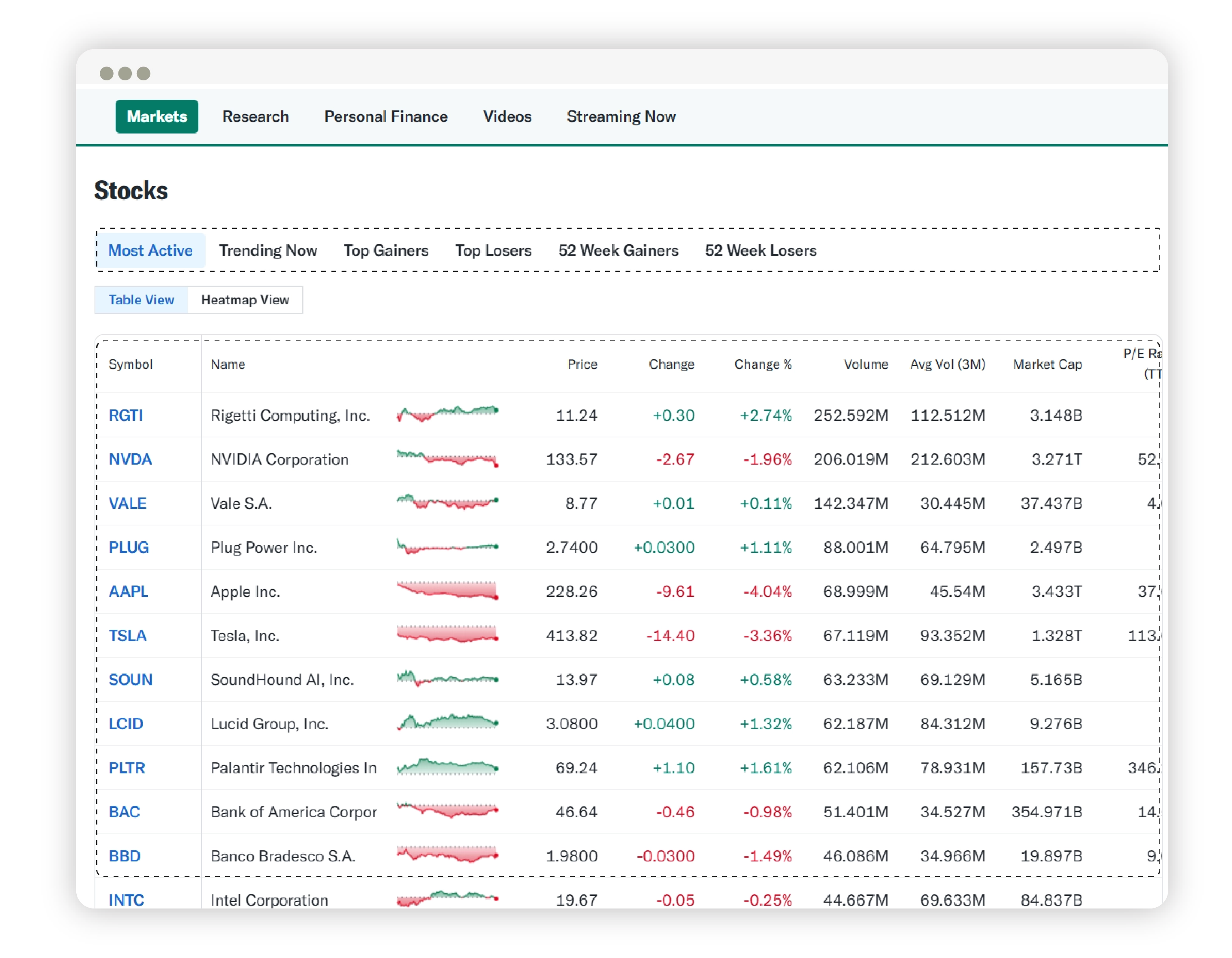
Task: Sort by the Avg Vol (3M) header
Action: coord(948,364)
